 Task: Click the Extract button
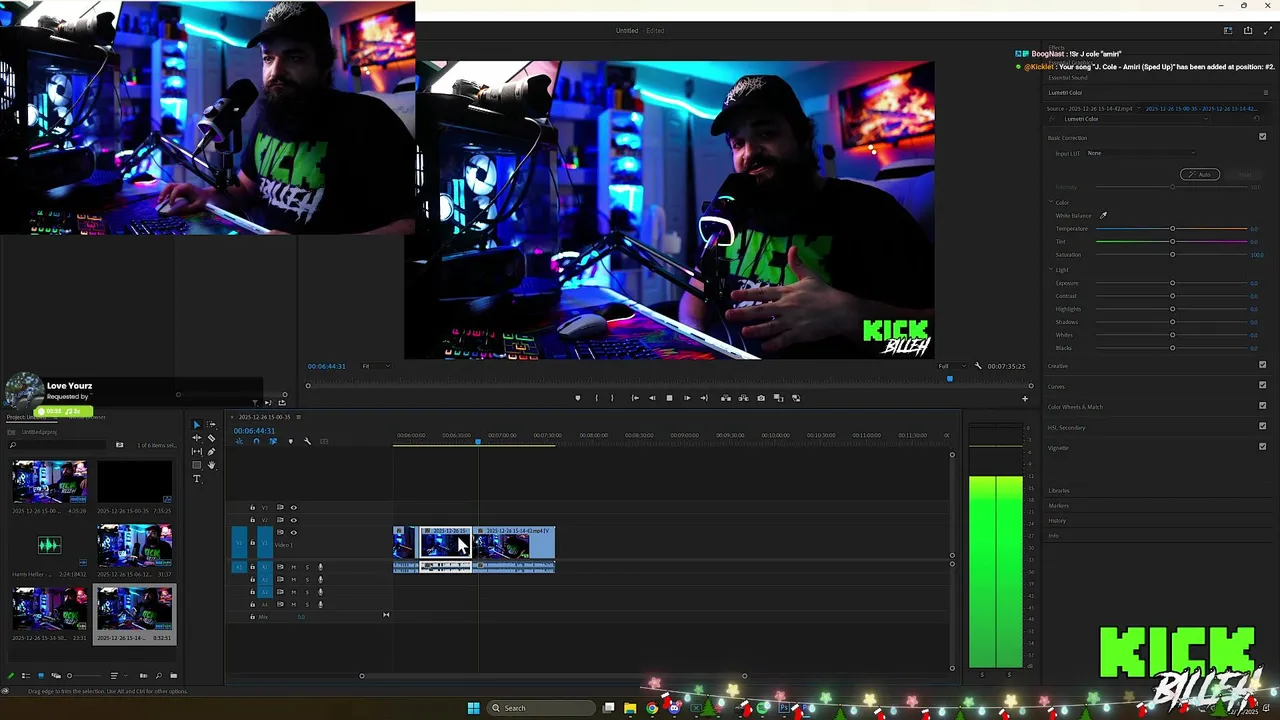point(743,398)
